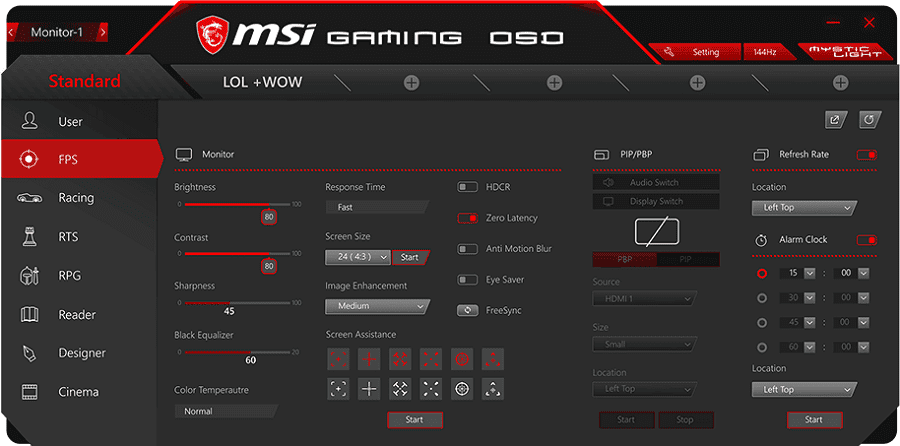Select the 30:00 alarm radio button
The width and height of the screenshot is (900, 446).
point(762,298)
